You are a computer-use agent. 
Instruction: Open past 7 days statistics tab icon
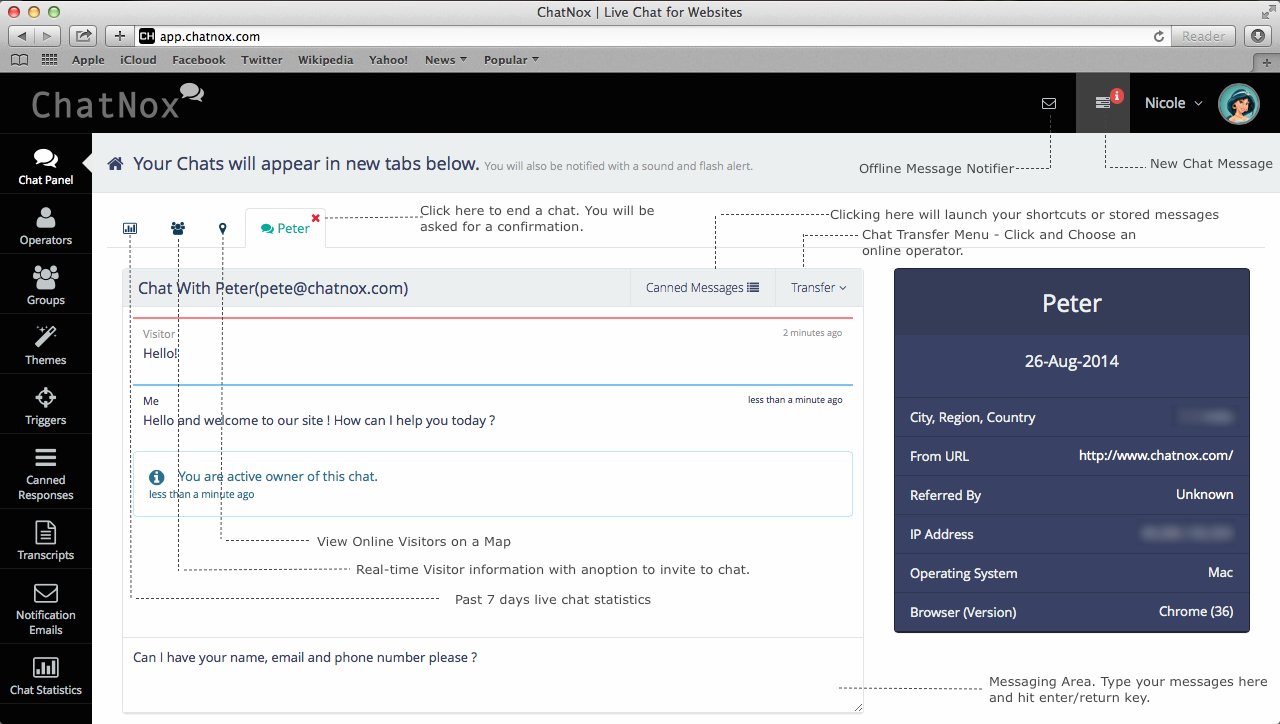[x=130, y=228]
